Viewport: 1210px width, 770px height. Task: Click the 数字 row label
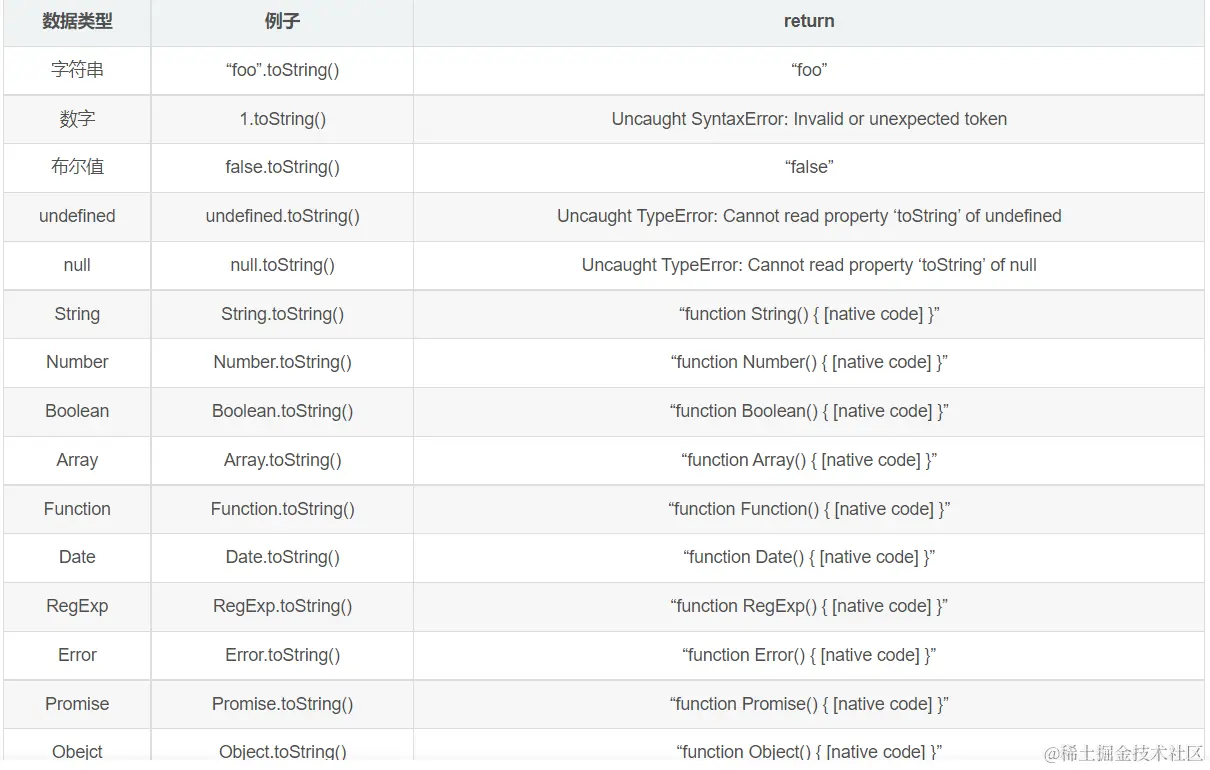[77, 118]
